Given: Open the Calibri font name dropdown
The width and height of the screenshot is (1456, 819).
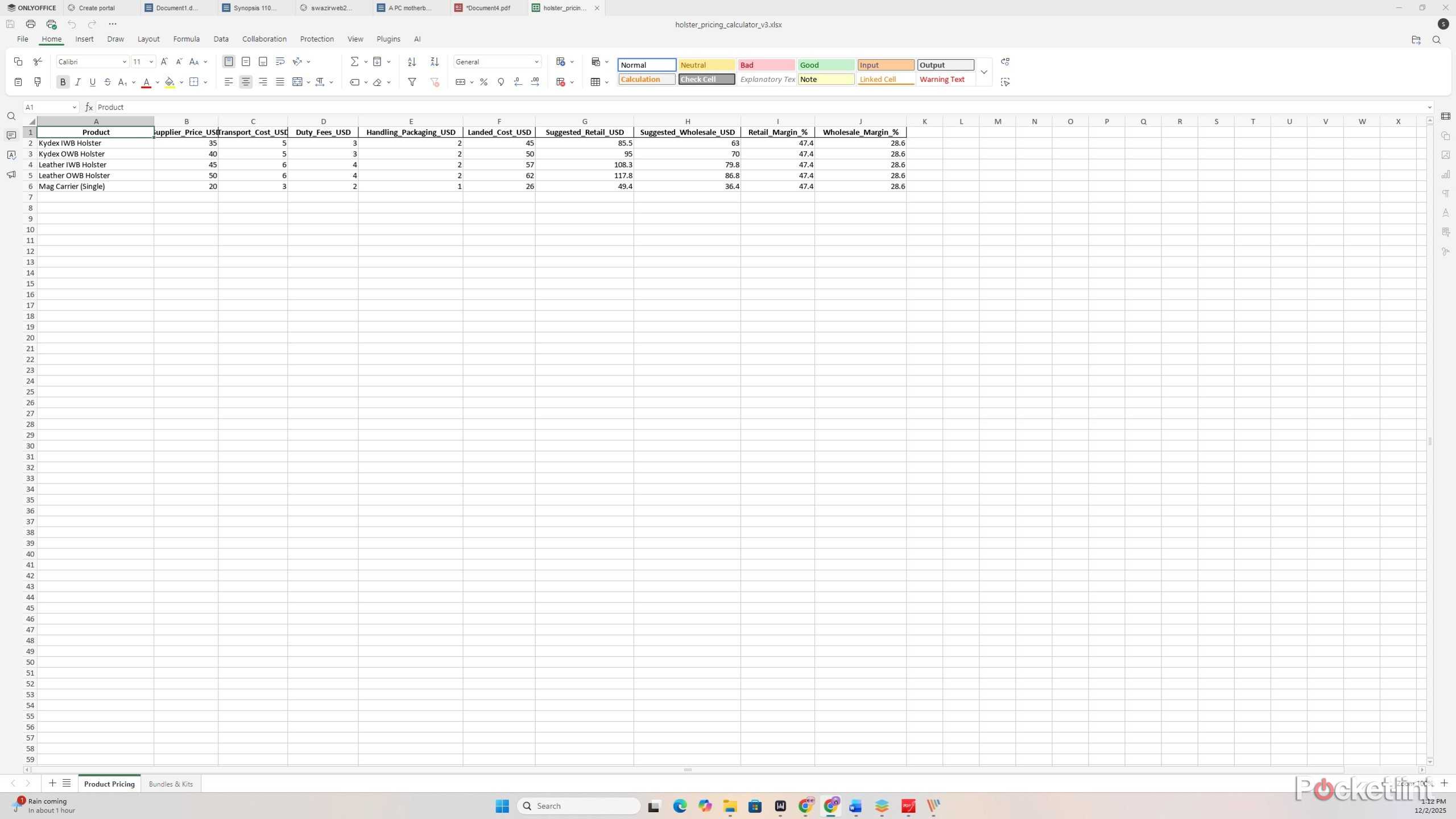Looking at the screenshot, I should [124, 61].
